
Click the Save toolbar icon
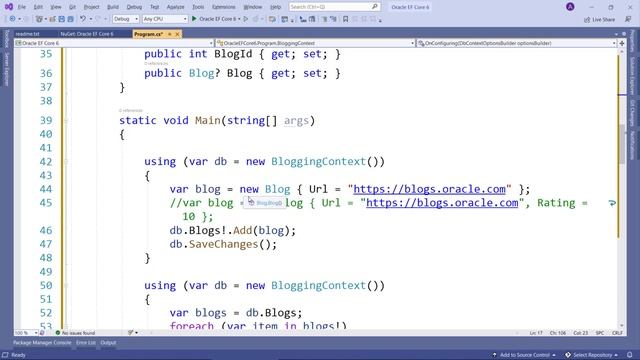point(61,19)
